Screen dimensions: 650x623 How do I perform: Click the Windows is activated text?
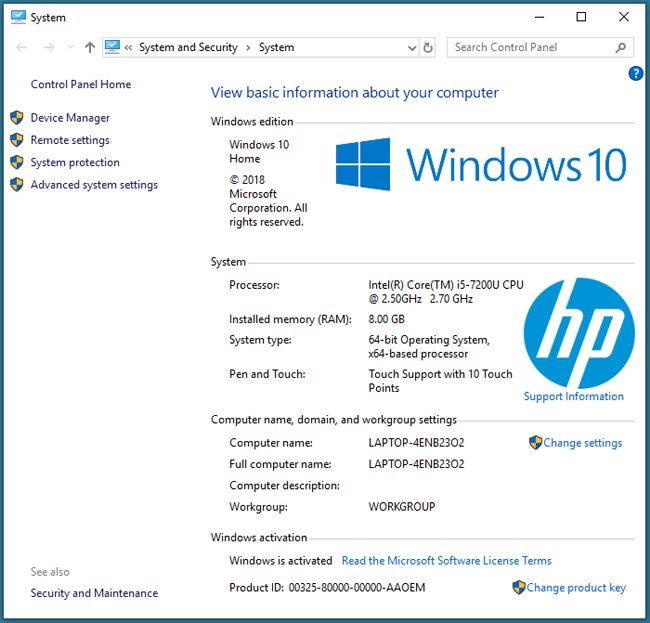click(281, 560)
